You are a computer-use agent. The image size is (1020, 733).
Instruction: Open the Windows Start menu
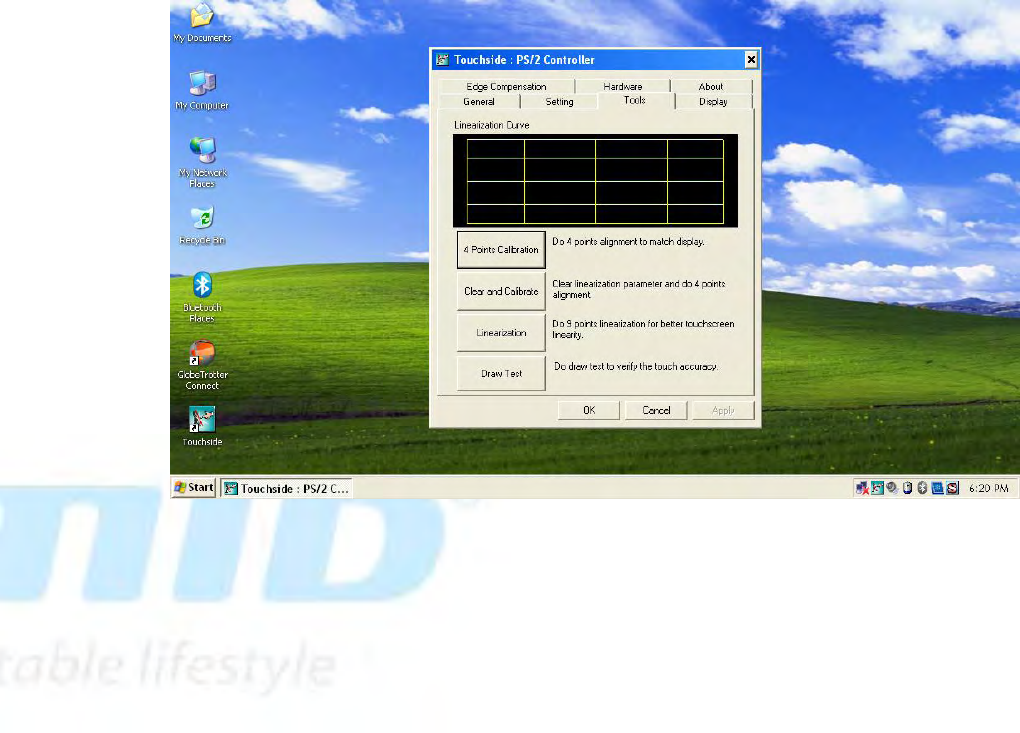click(194, 487)
